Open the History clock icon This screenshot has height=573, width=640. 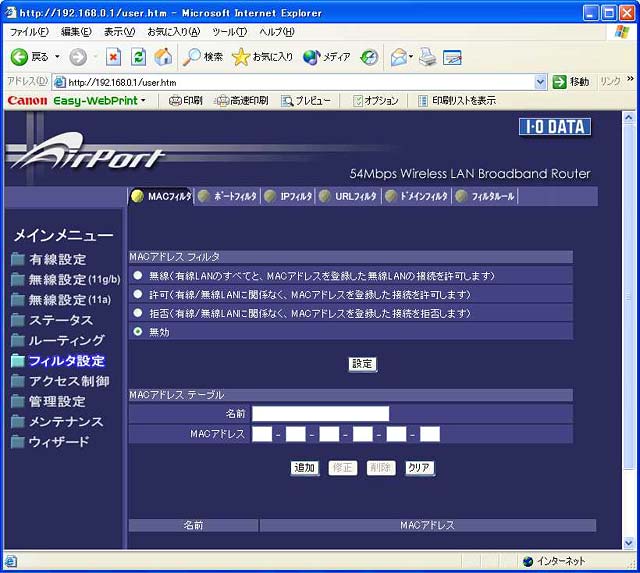point(369,57)
